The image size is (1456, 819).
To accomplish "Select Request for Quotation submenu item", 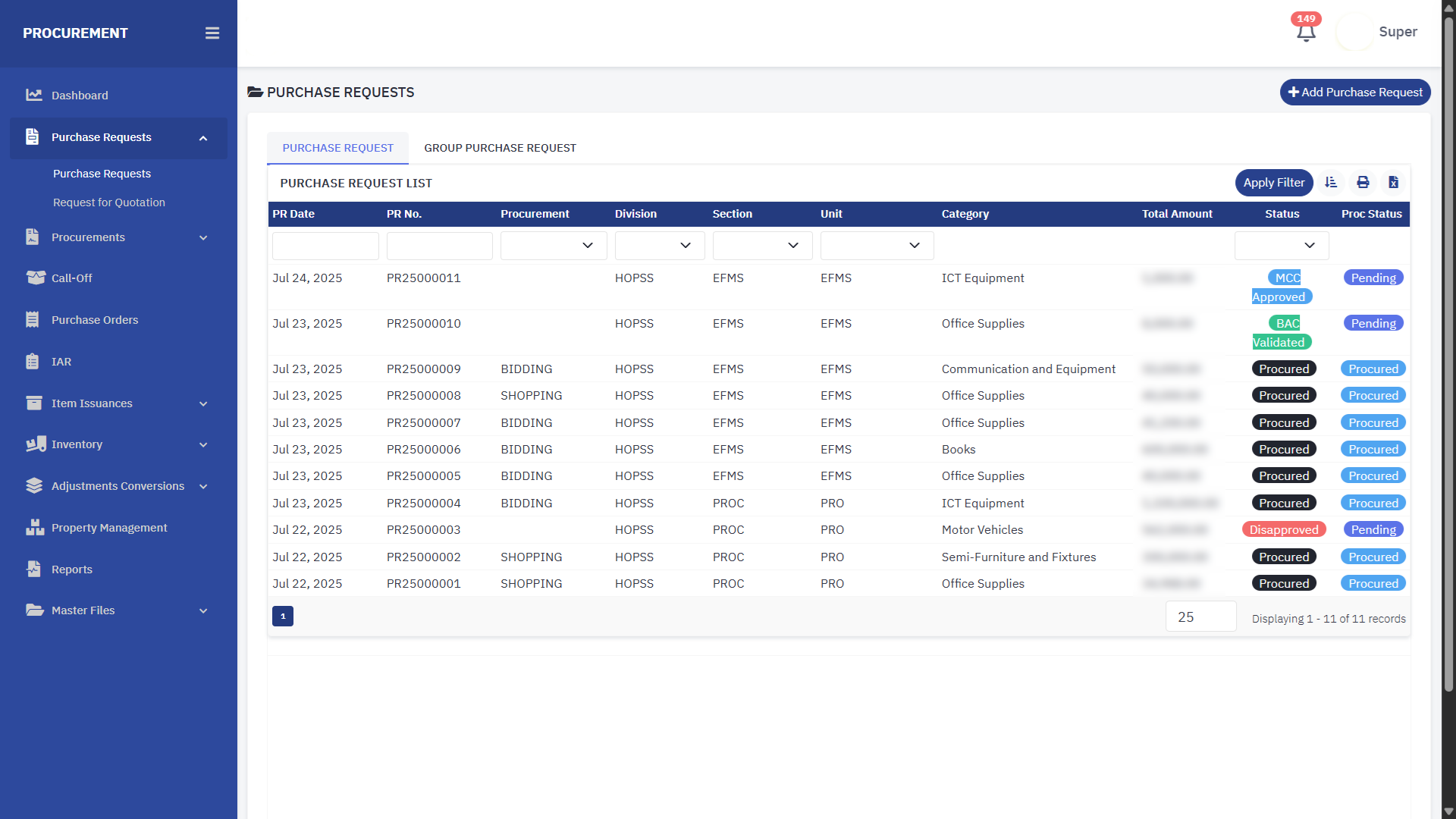I will pyautogui.click(x=109, y=202).
